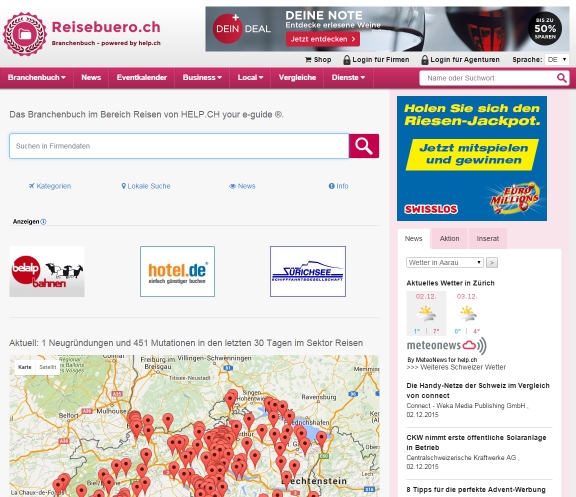Click the info icon next to Anzeigen
The height and width of the screenshot is (497, 576).
point(43,222)
